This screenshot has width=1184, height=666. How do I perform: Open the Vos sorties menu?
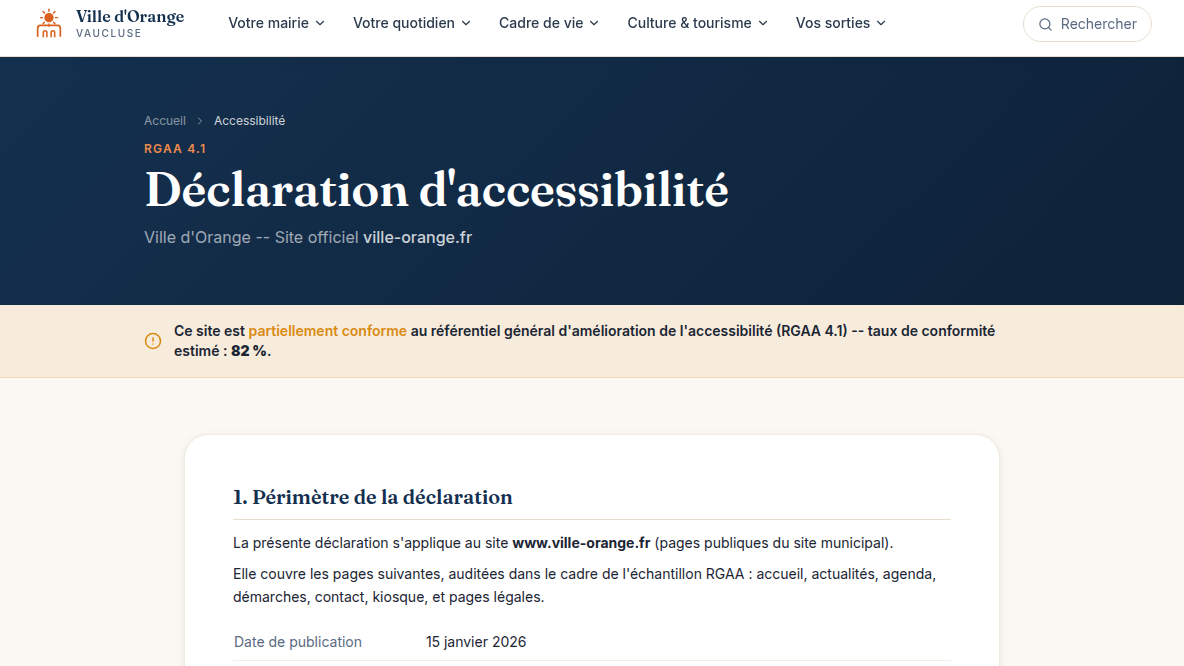click(840, 23)
